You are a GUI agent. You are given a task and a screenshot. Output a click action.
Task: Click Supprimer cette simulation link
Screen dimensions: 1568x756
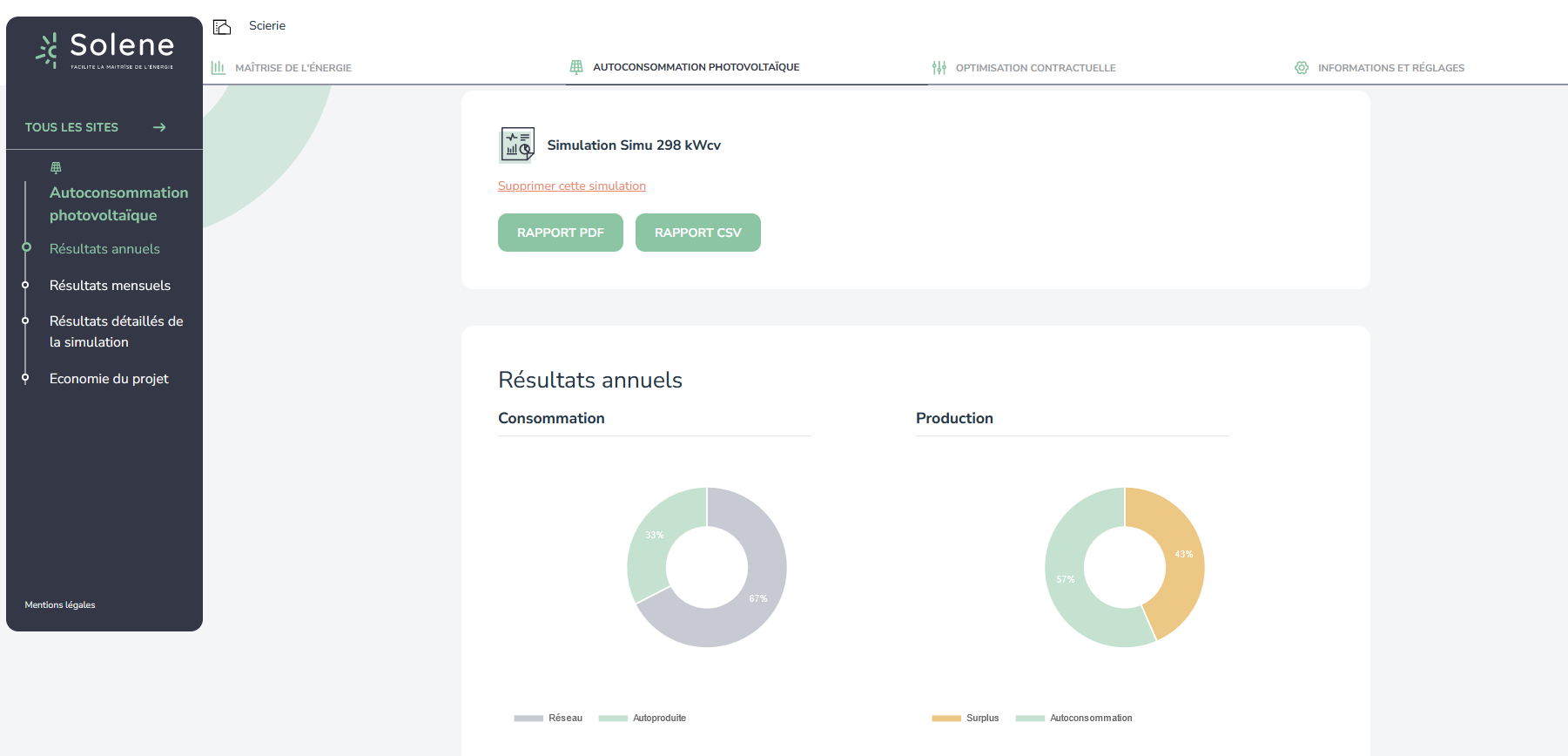coord(571,186)
